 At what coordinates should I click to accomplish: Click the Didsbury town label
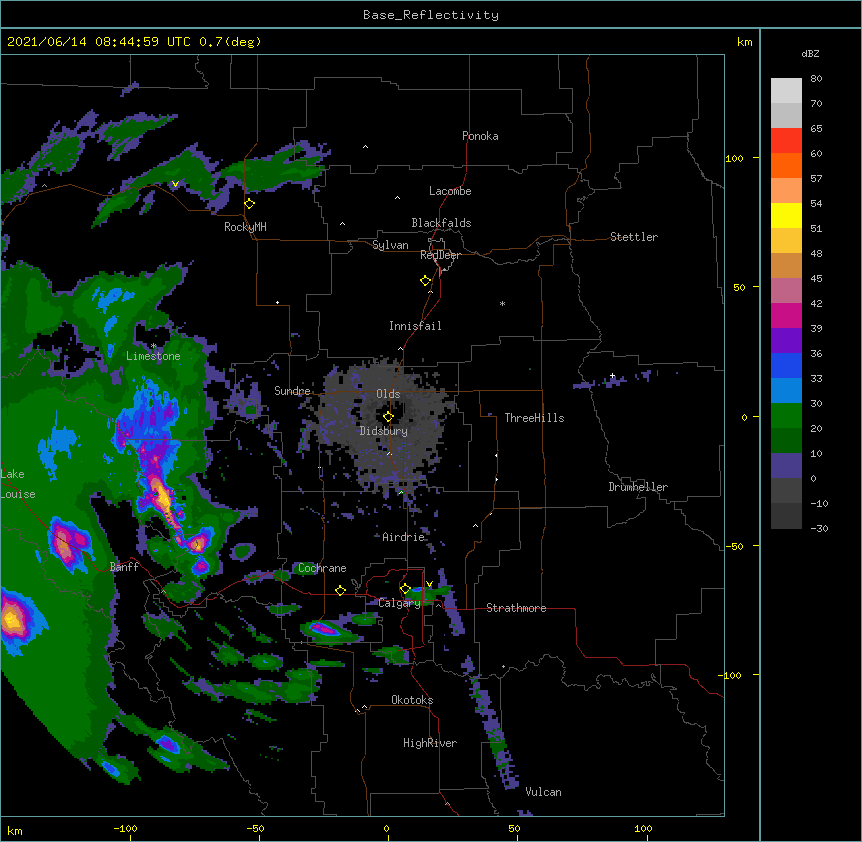(x=384, y=431)
